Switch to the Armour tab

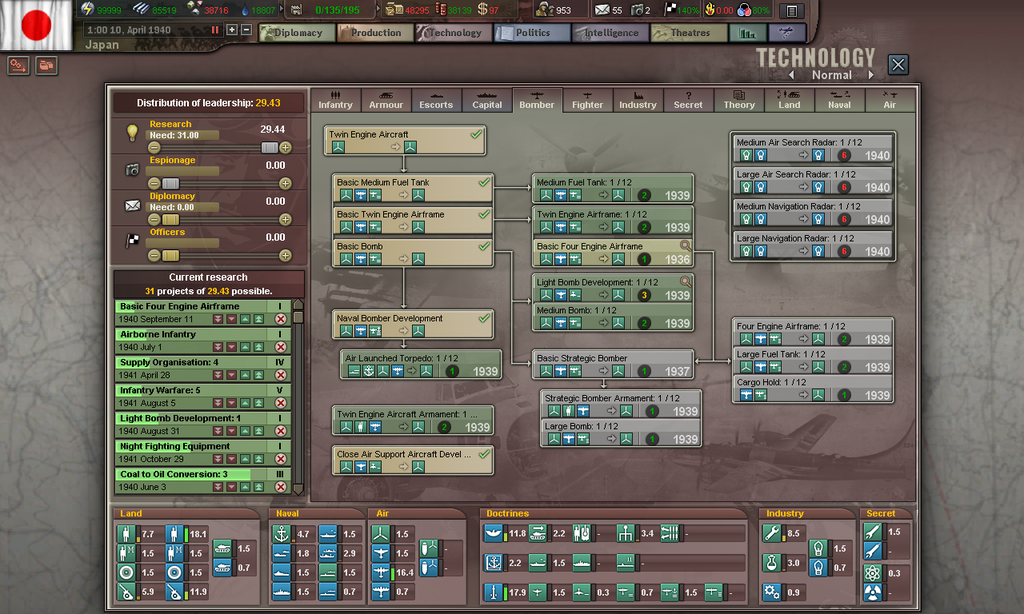coord(386,101)
